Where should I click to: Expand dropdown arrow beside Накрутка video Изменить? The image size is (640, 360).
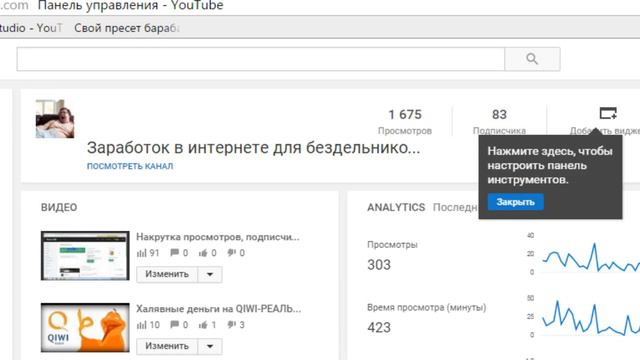point(210,274)
